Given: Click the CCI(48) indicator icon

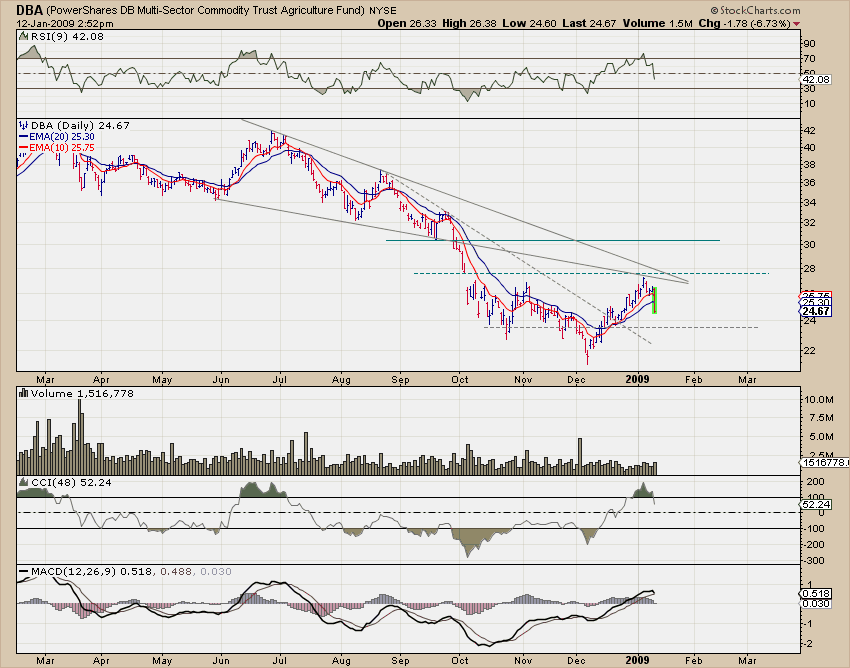Looking at the screenshot, I should (23, 482).
